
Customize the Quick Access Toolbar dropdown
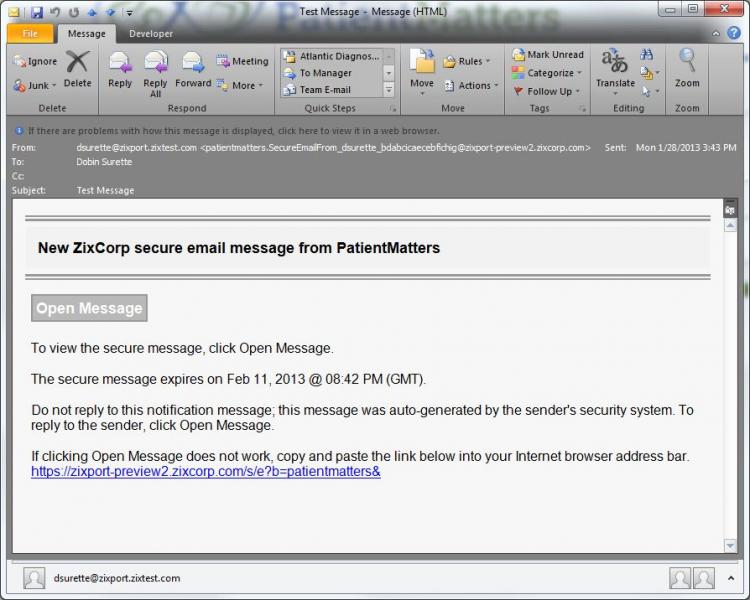click(130, 13)
